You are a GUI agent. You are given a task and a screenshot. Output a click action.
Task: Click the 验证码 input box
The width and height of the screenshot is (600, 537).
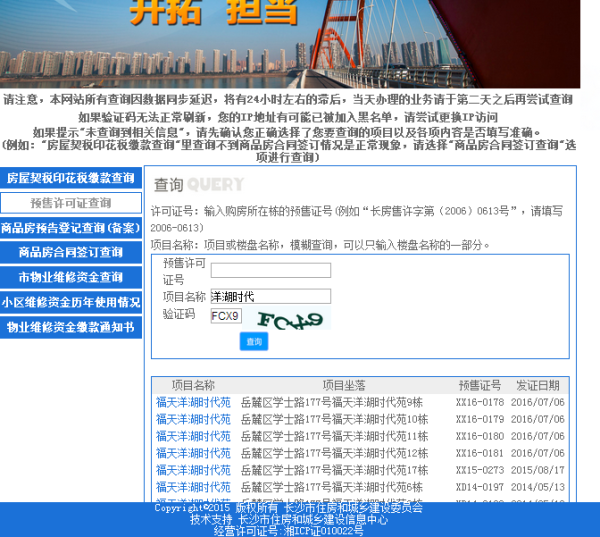(225, 316)
